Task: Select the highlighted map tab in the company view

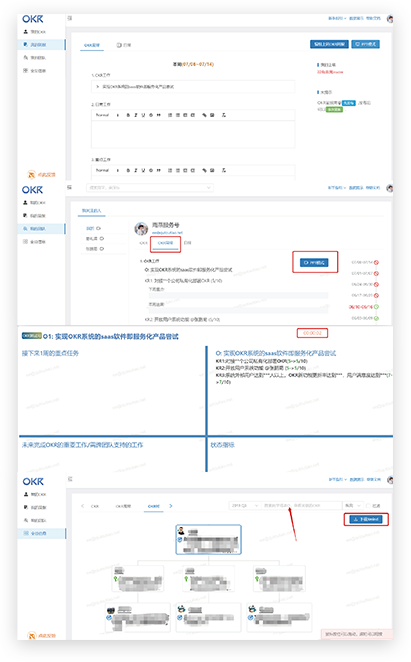Action: coord(154,506)
